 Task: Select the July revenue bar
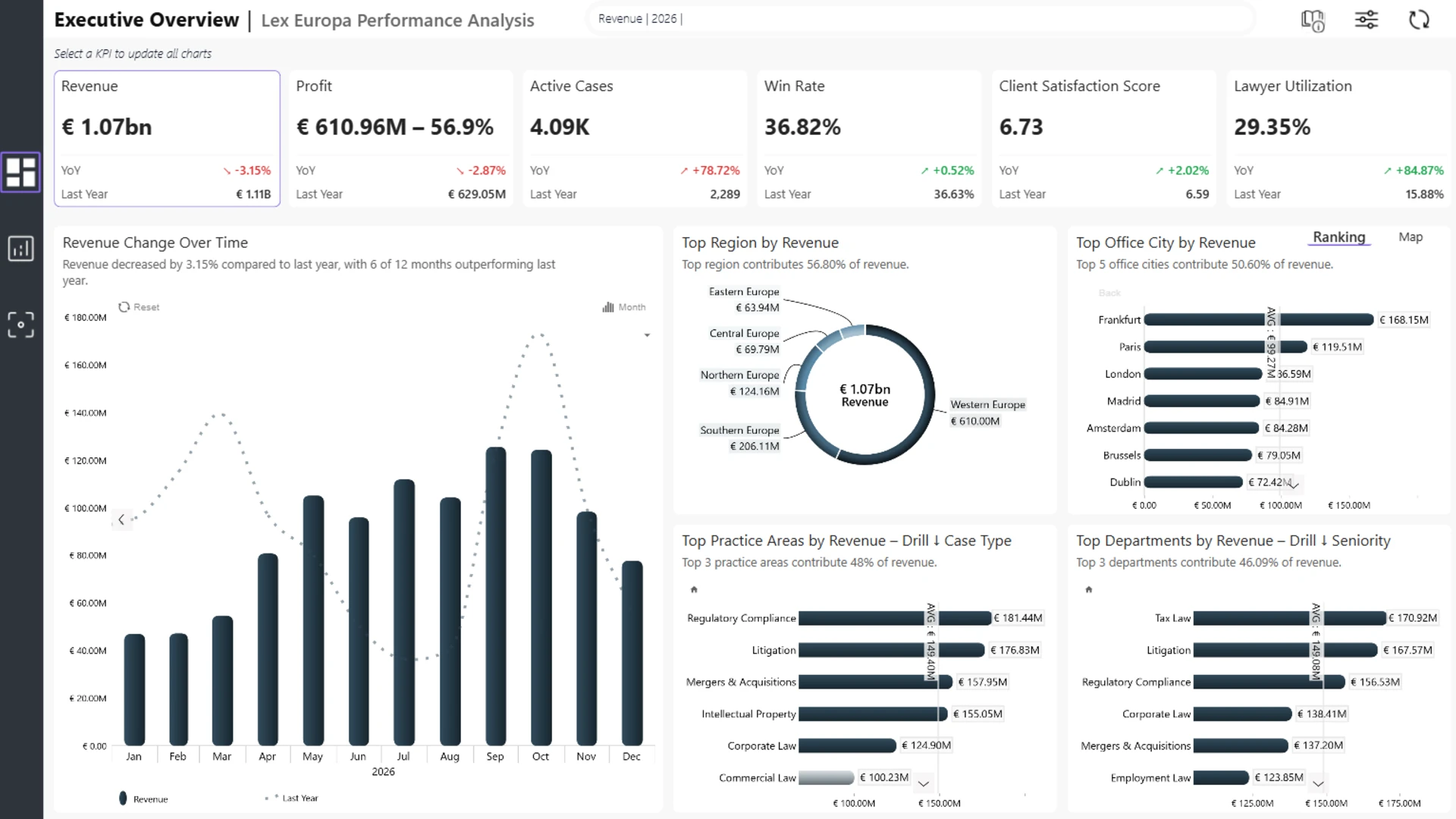click(x=404, y=612)
